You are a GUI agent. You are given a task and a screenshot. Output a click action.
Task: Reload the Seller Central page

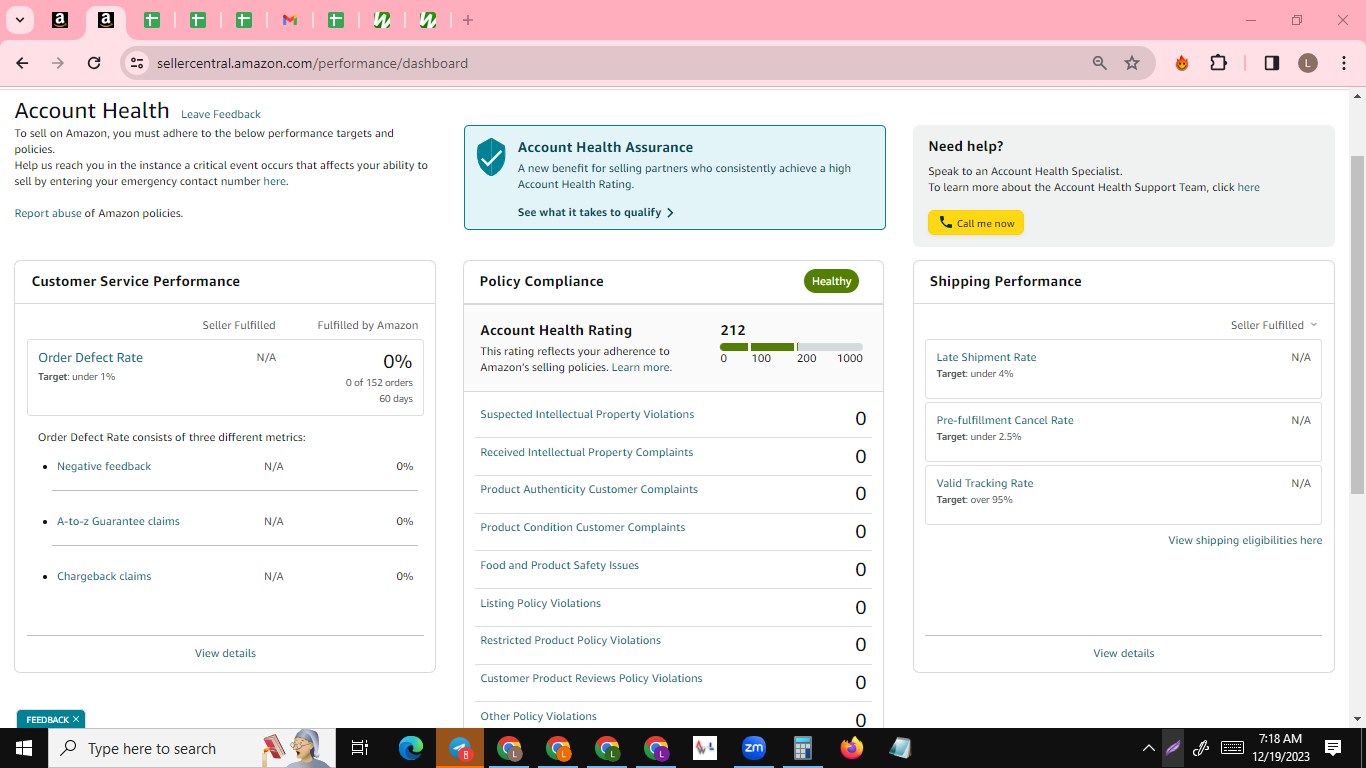point(94,63)
